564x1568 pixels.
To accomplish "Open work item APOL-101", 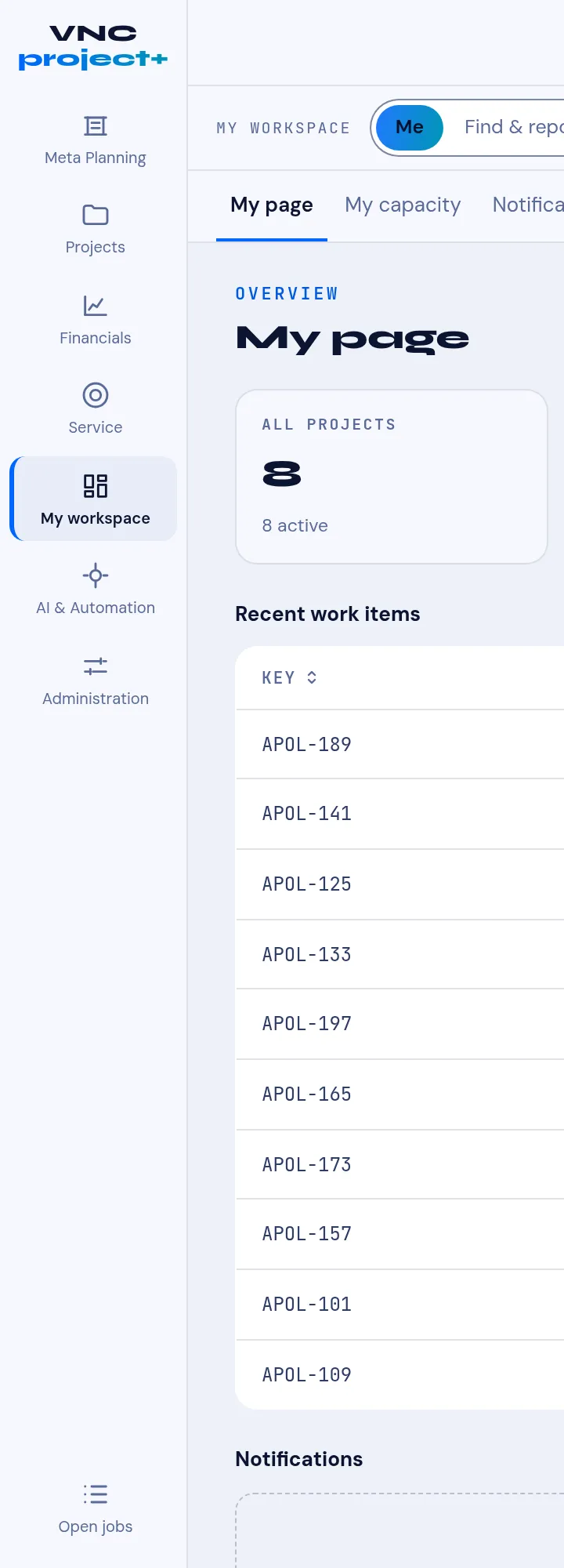I will (307, 1304).
